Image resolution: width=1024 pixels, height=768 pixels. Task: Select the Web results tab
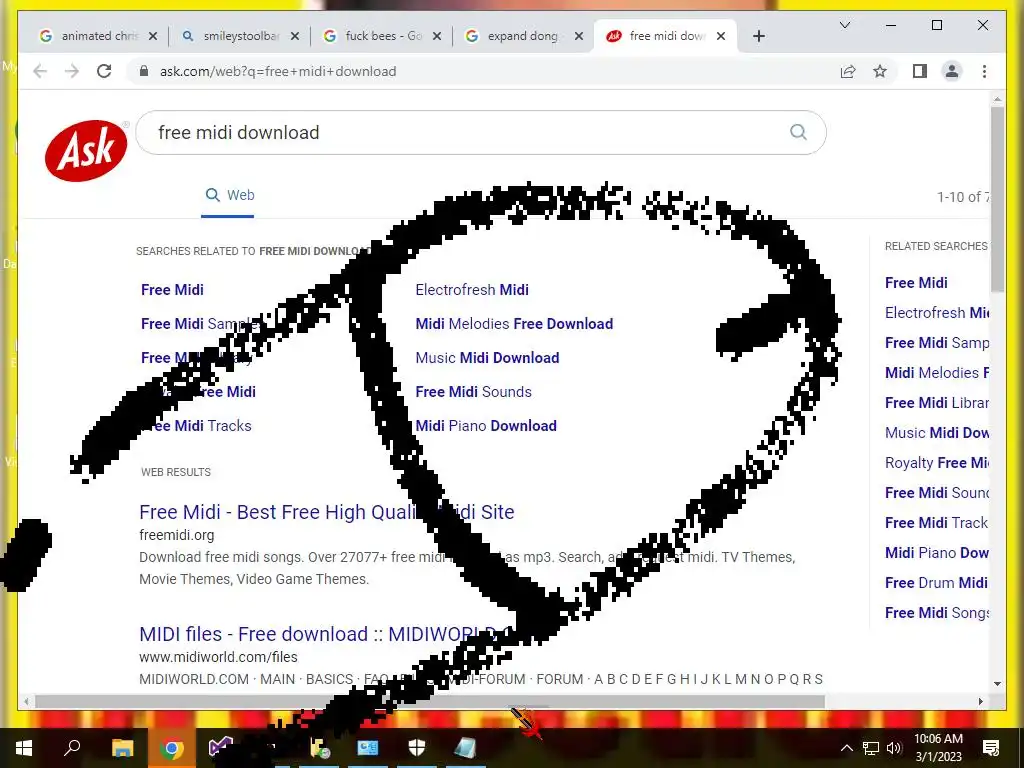coord(230,195)
